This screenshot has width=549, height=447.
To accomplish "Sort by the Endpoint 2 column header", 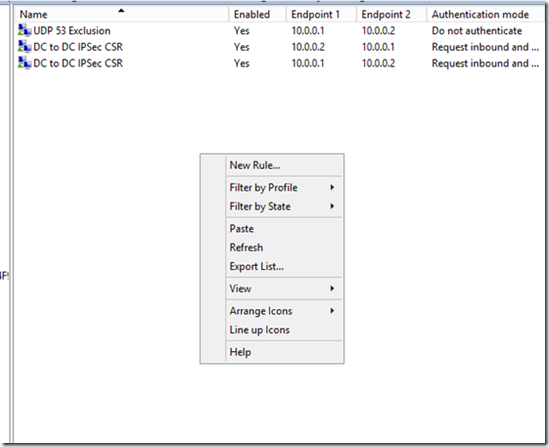I will click(x=391, y=14).
